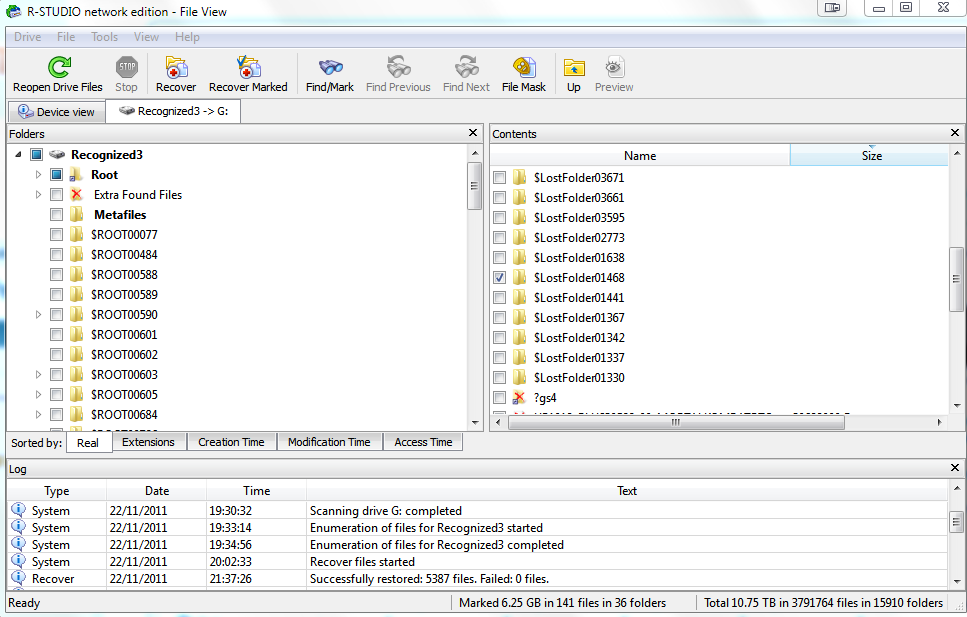
Task: Click Contents panel vertical scrollbar thumb
Action: click(957, 279)
